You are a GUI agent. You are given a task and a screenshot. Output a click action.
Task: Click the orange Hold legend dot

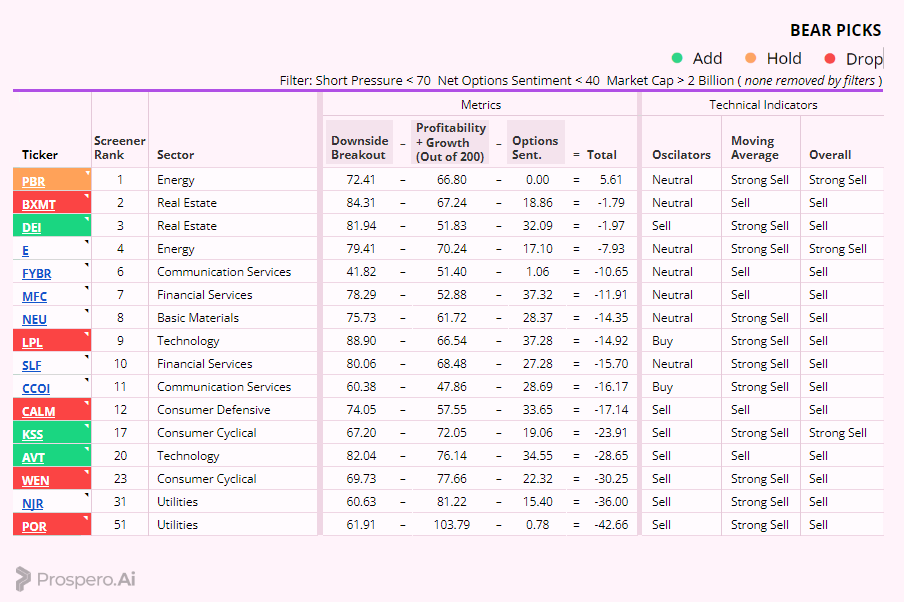pyautogui.click(x=751, y=58)
